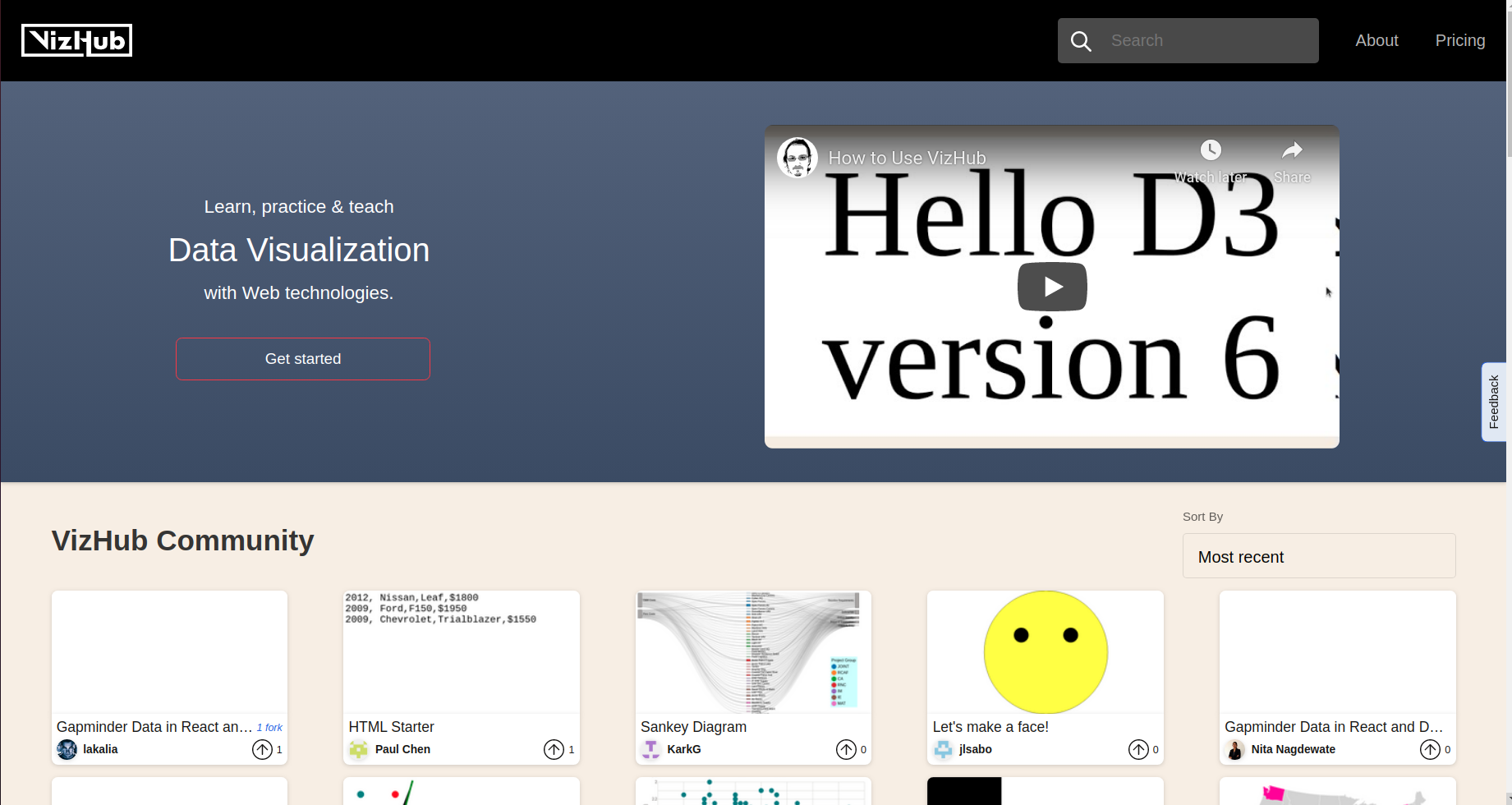The image size is (1512, 805).
Task: Click Nita Nagdewate's avatar icon
Action: click(x=1234, y=749)
